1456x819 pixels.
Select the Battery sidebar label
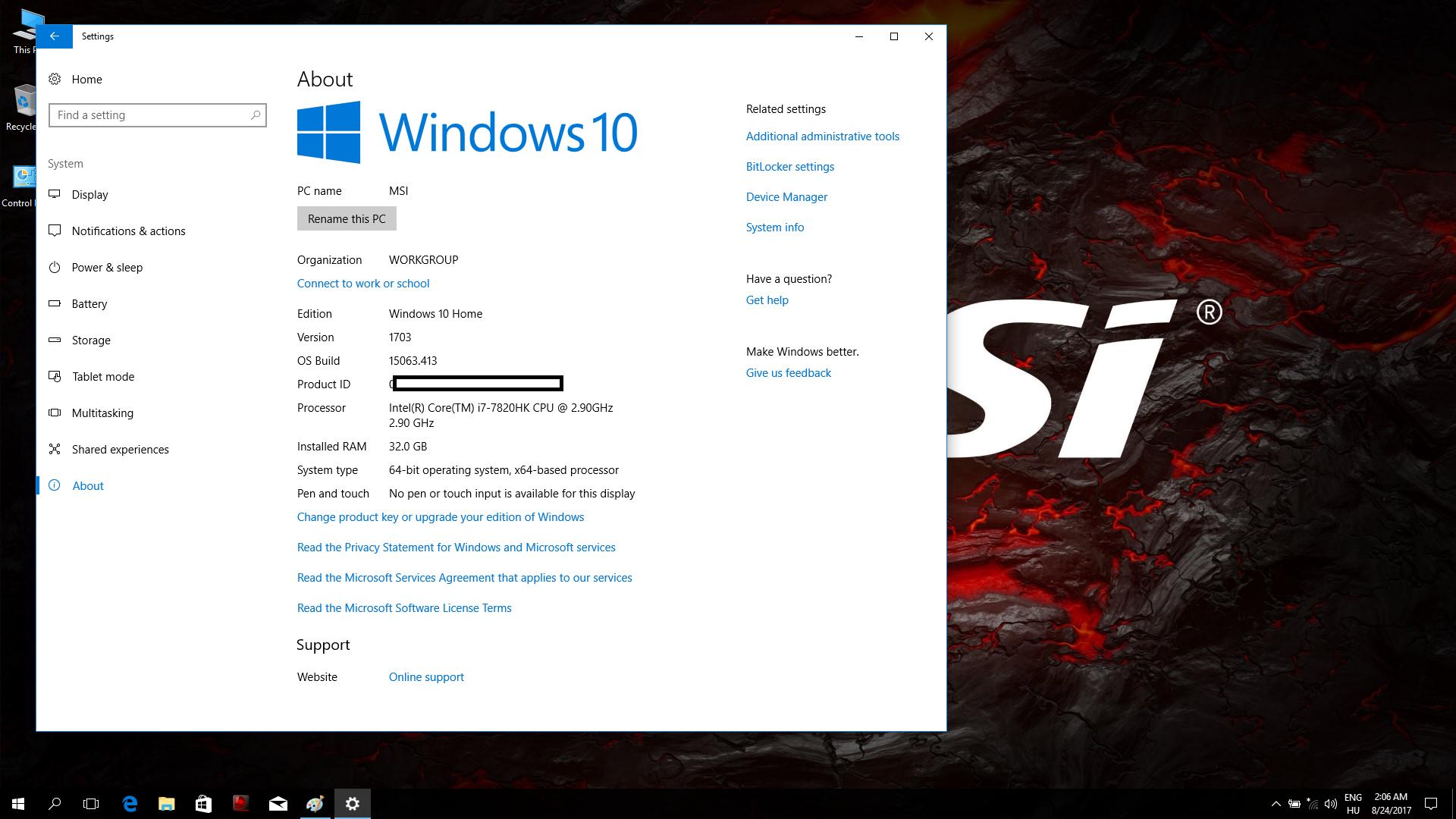click(89, 303)
